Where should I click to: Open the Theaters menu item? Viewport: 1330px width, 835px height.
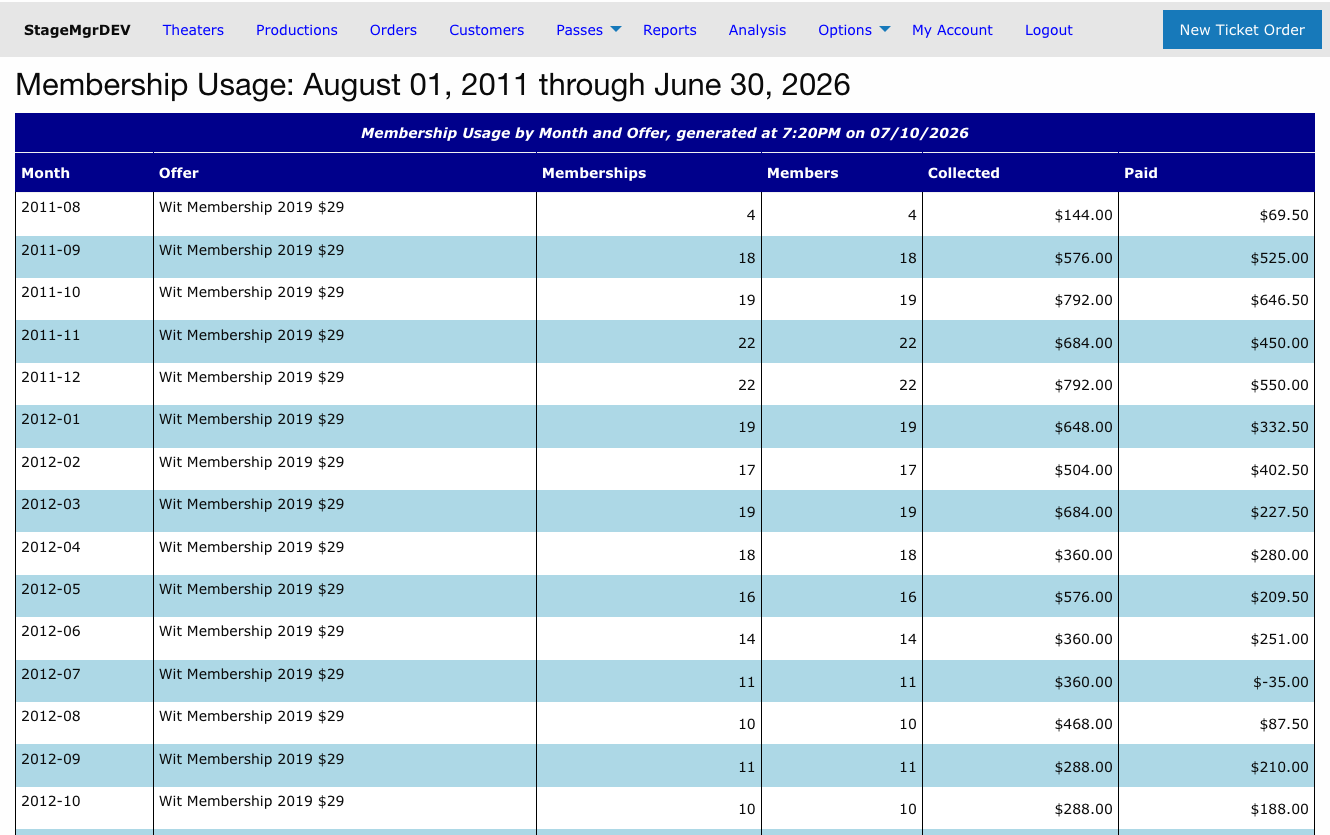coord(193,30)
